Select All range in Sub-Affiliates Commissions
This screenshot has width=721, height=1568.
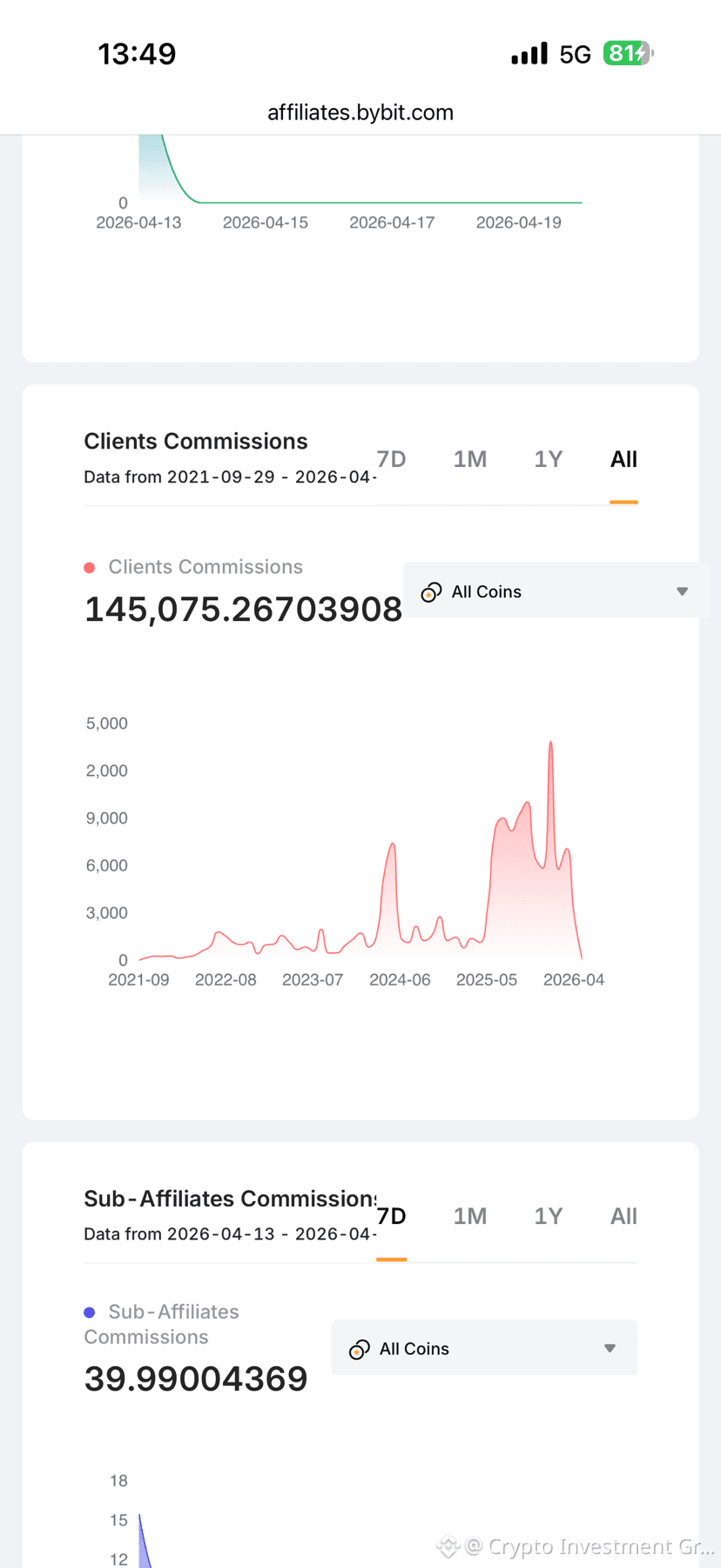(623, 1216)
